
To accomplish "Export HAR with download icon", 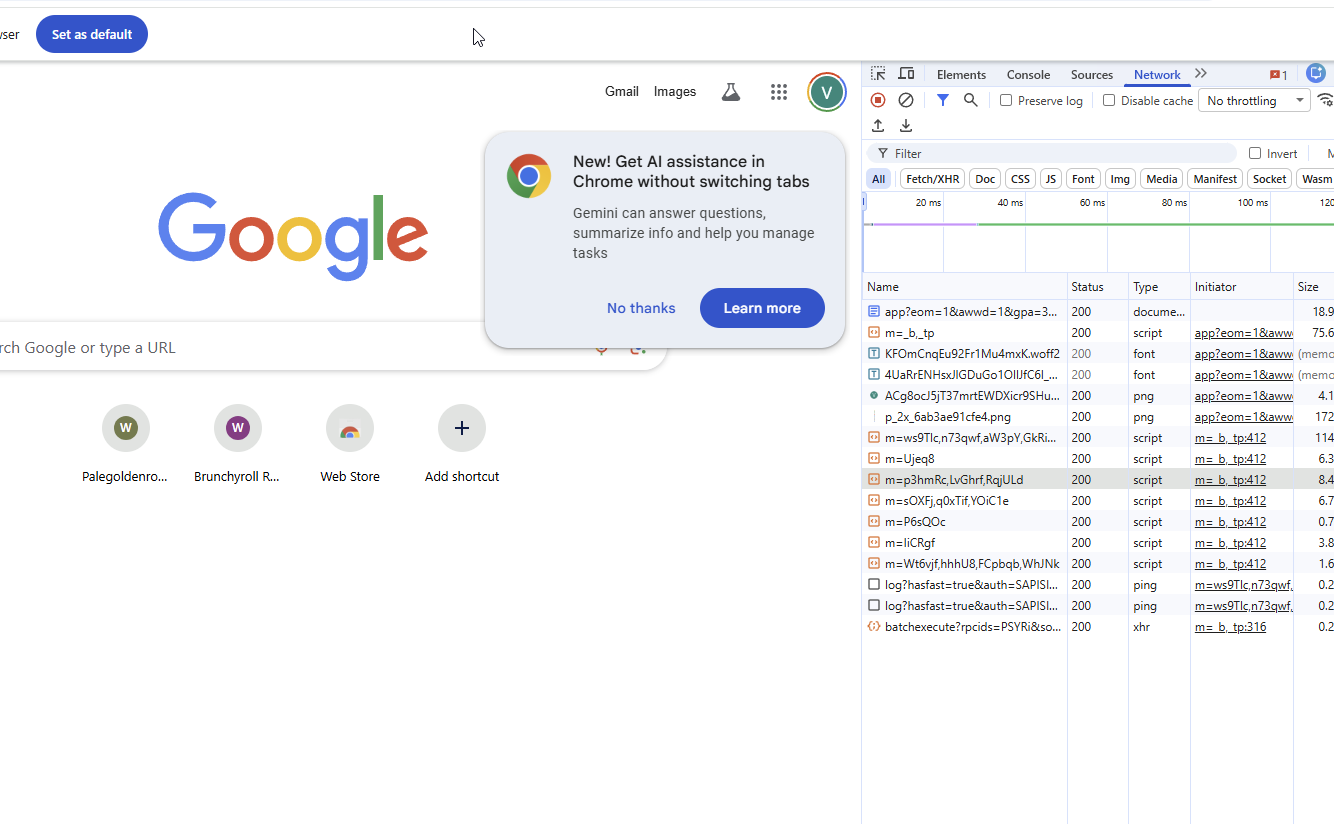I will [906, 126].
